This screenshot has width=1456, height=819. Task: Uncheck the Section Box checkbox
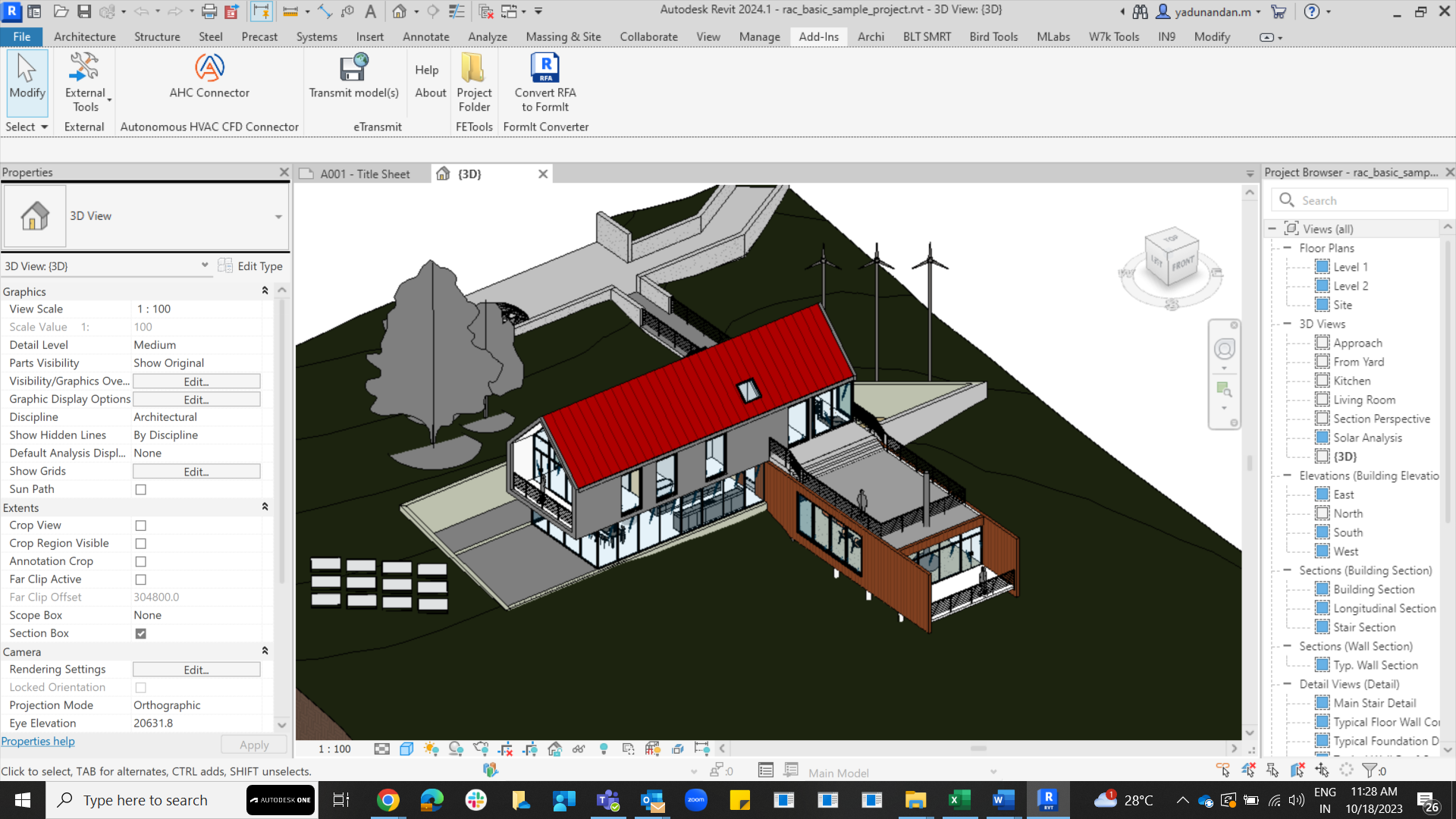click(x=140, y=634)
